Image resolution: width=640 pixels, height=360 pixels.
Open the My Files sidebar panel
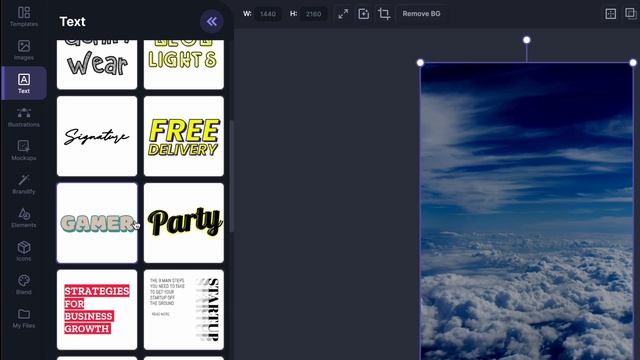[x=24, y=318]
